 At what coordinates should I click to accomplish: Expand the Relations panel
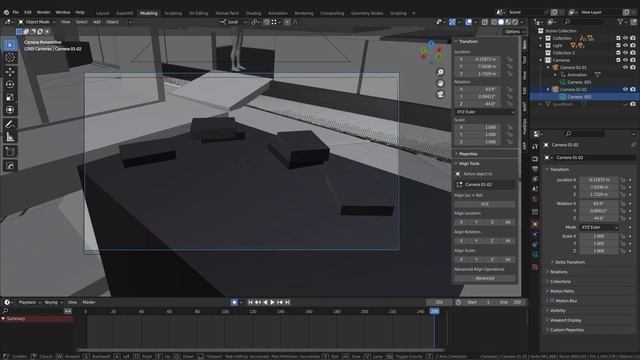click(558, 272)
